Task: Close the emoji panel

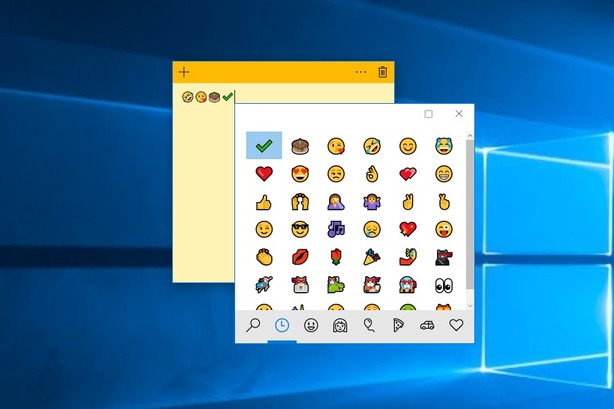Action: click(459, 114)
